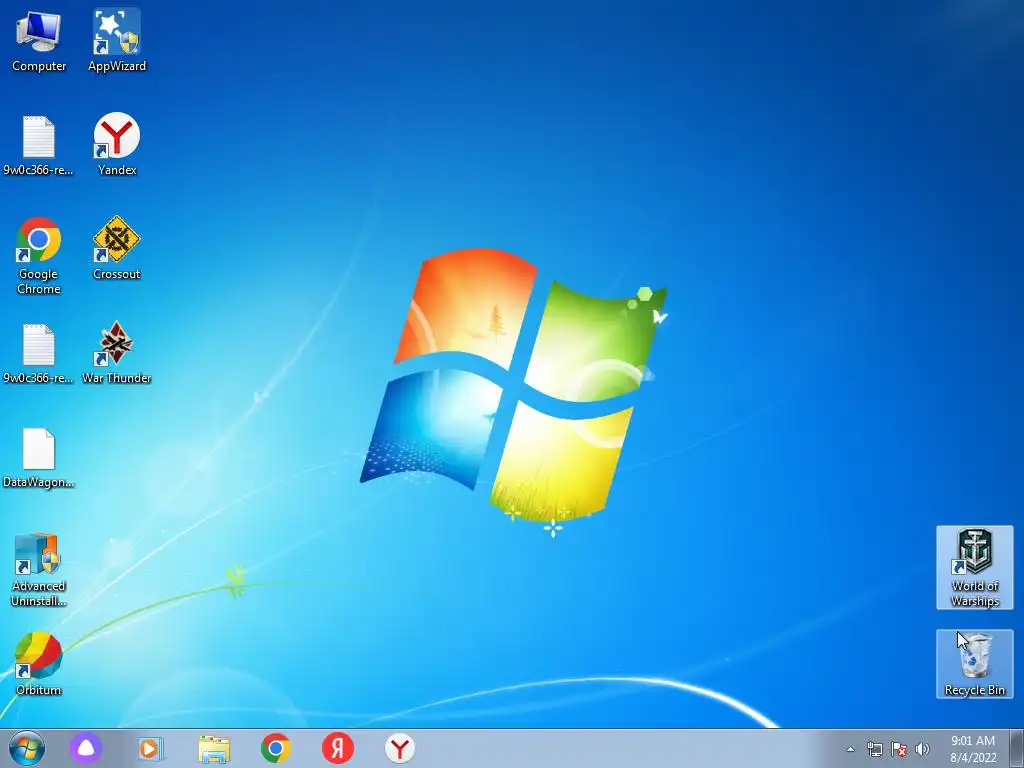Open the purple Alice assistant taskbar icon
Screen dimensions: 1024x768
[86, 748]
